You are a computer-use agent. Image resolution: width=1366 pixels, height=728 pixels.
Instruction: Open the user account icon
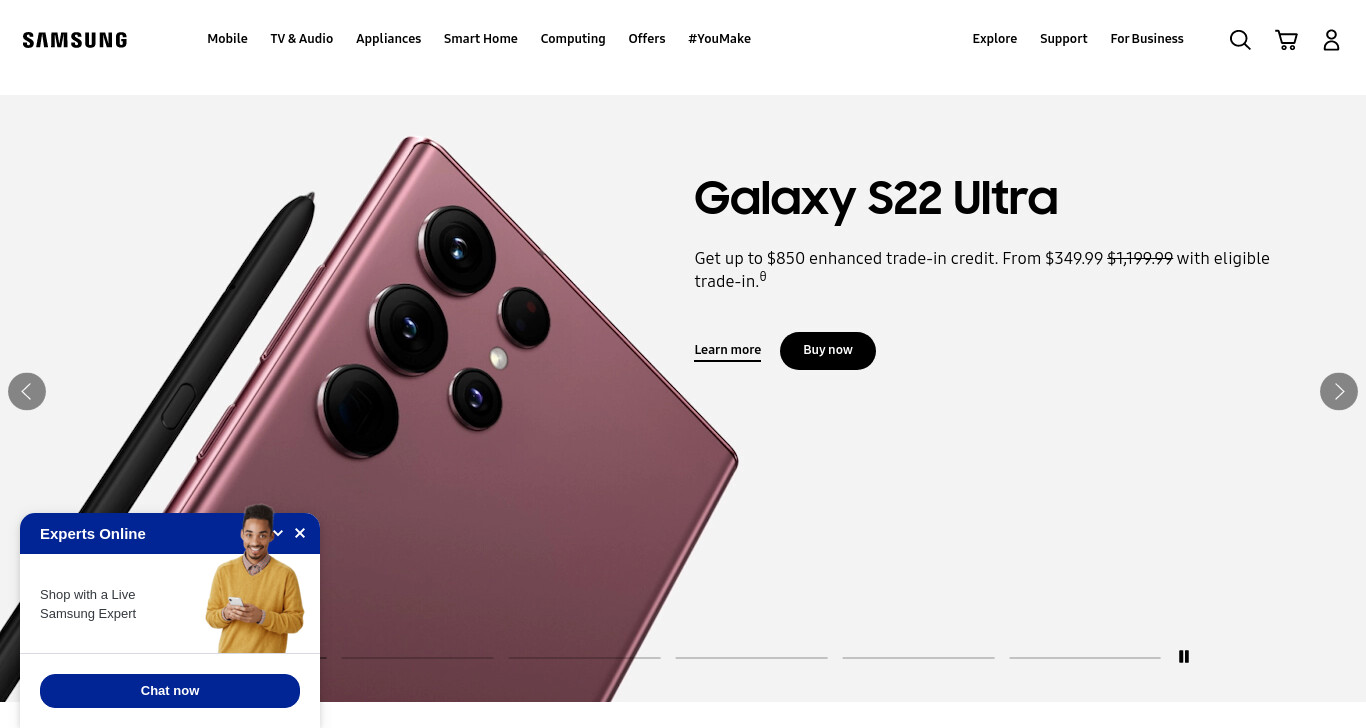(1331, 40)
